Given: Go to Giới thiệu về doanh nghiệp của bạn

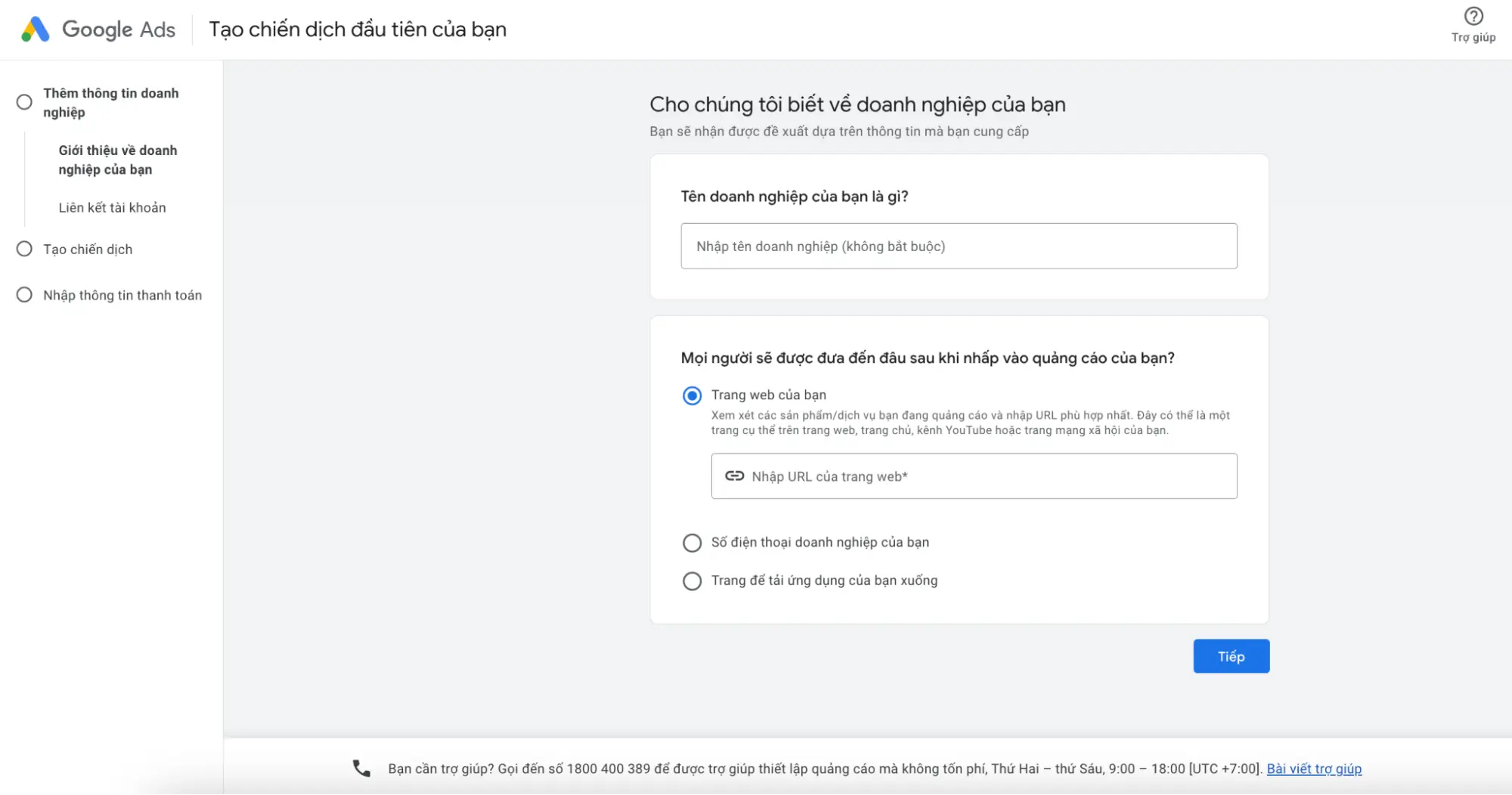Looking at the screenshot, I should click(x=118, y=160).
